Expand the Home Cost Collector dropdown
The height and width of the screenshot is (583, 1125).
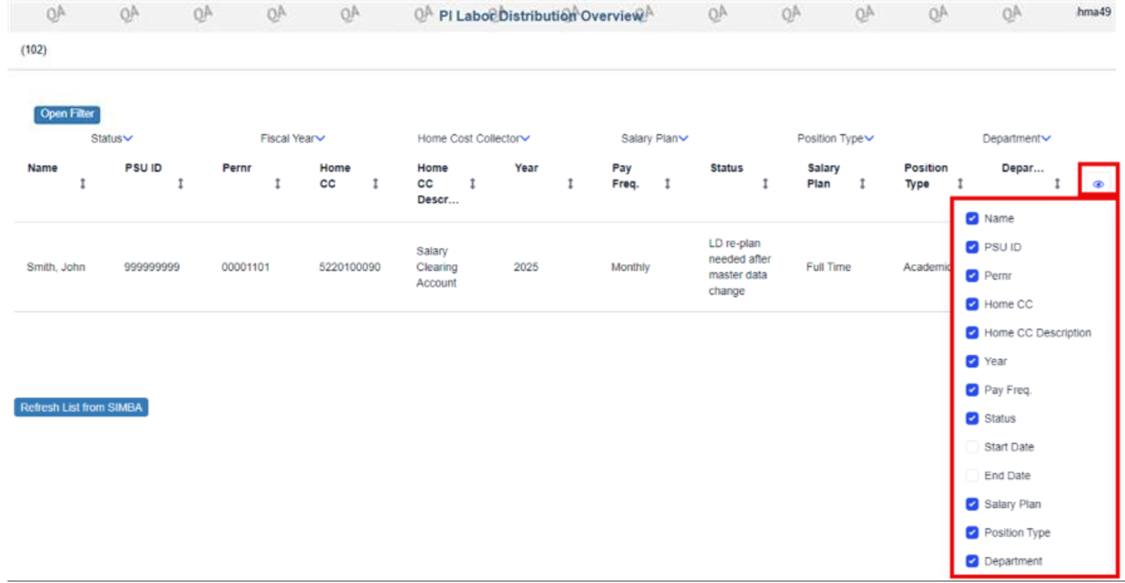coord(474,138)
